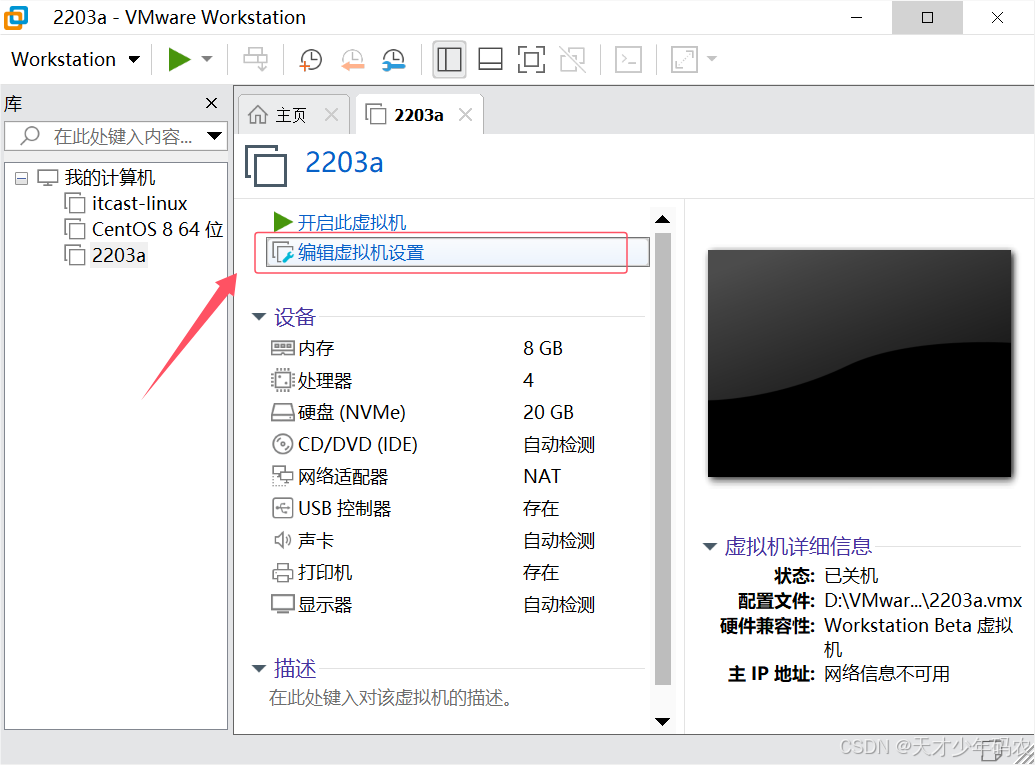The height and width of the screenshot is (765, 1035).
Task: Power on the VM using the green play icon
Action: click(177, 59)
